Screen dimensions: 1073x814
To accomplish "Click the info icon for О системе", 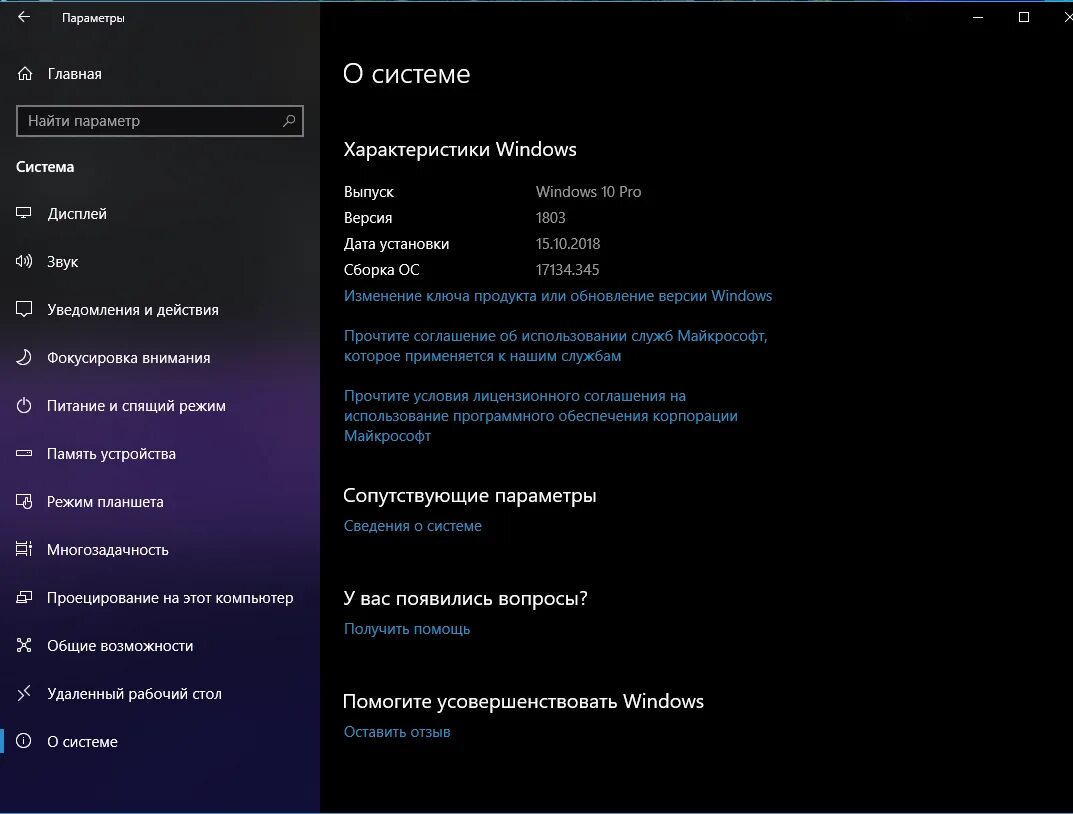I will (24, 741).
